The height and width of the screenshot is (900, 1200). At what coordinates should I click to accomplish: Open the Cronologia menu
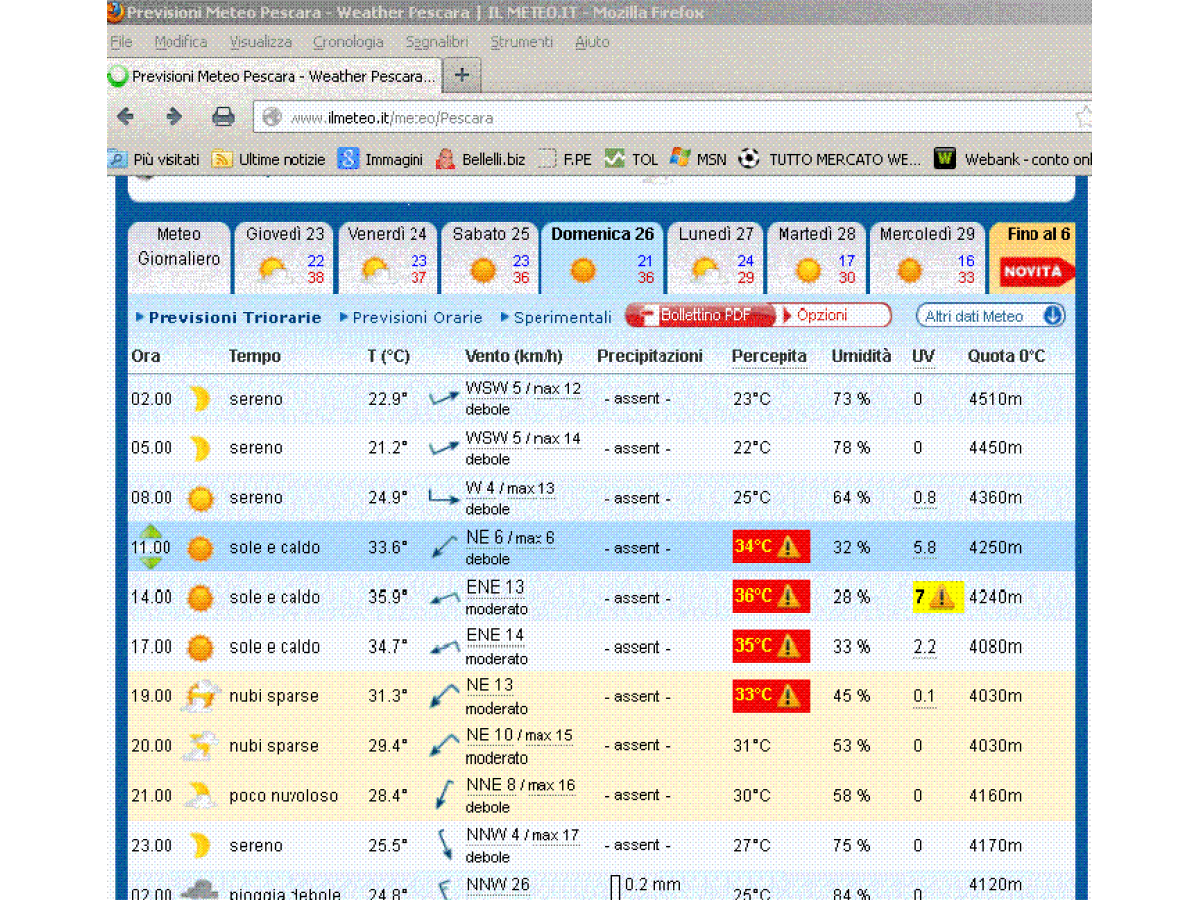coord(348,42)
